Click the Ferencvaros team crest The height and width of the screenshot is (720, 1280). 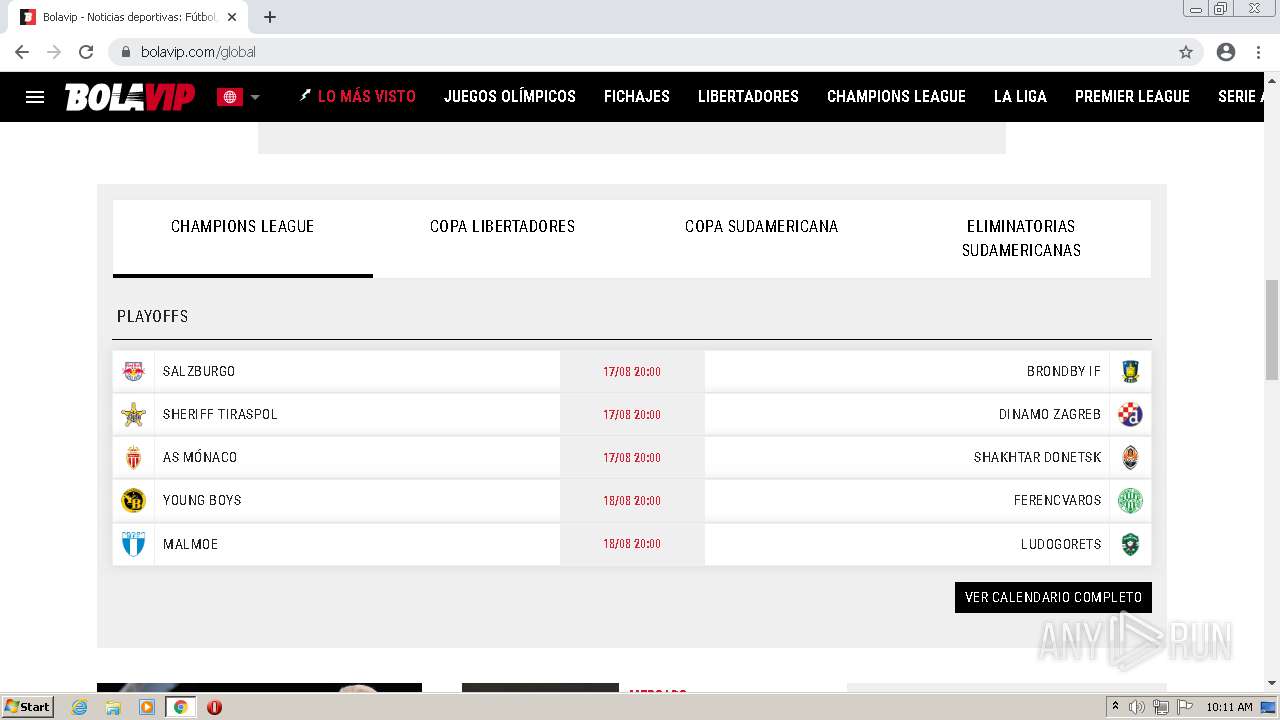click(x=1130, y=500)
